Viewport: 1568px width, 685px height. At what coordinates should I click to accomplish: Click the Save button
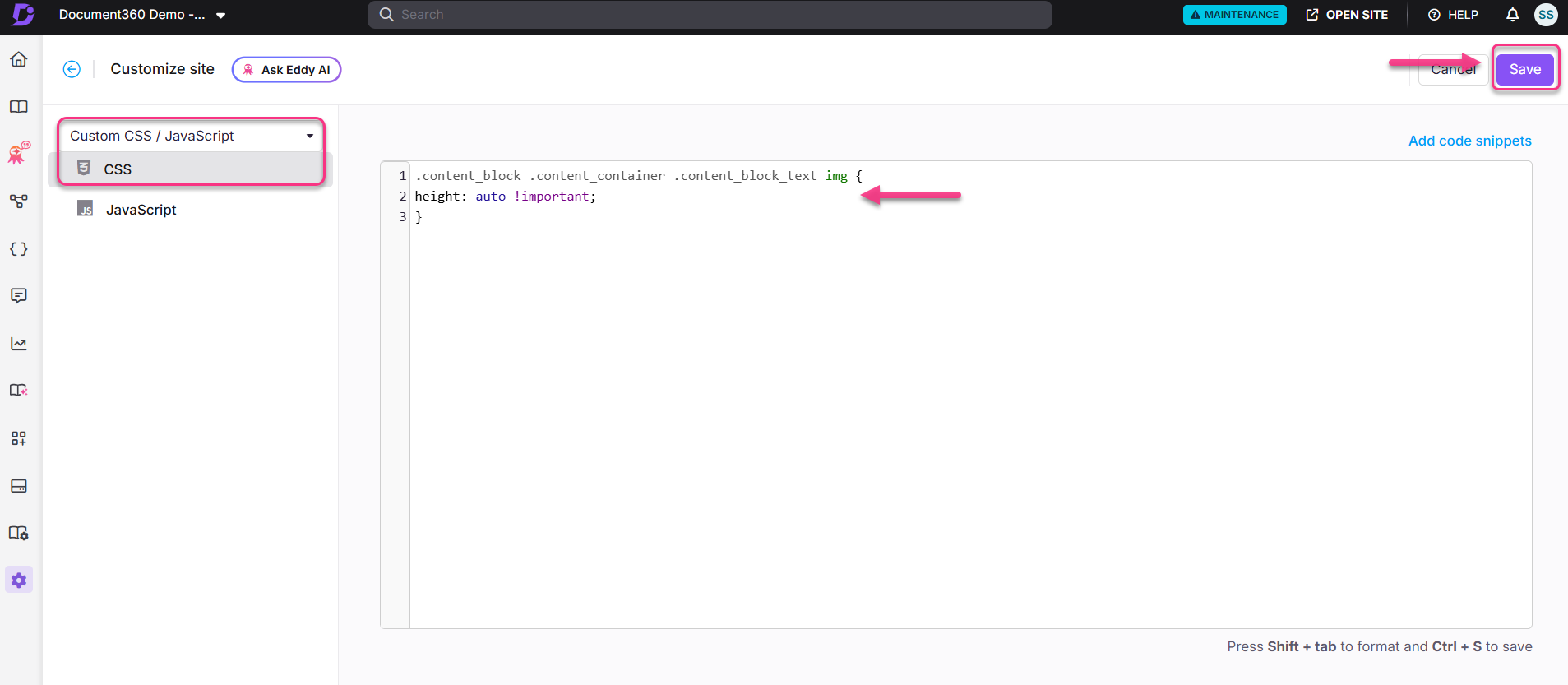point(1524,70)
